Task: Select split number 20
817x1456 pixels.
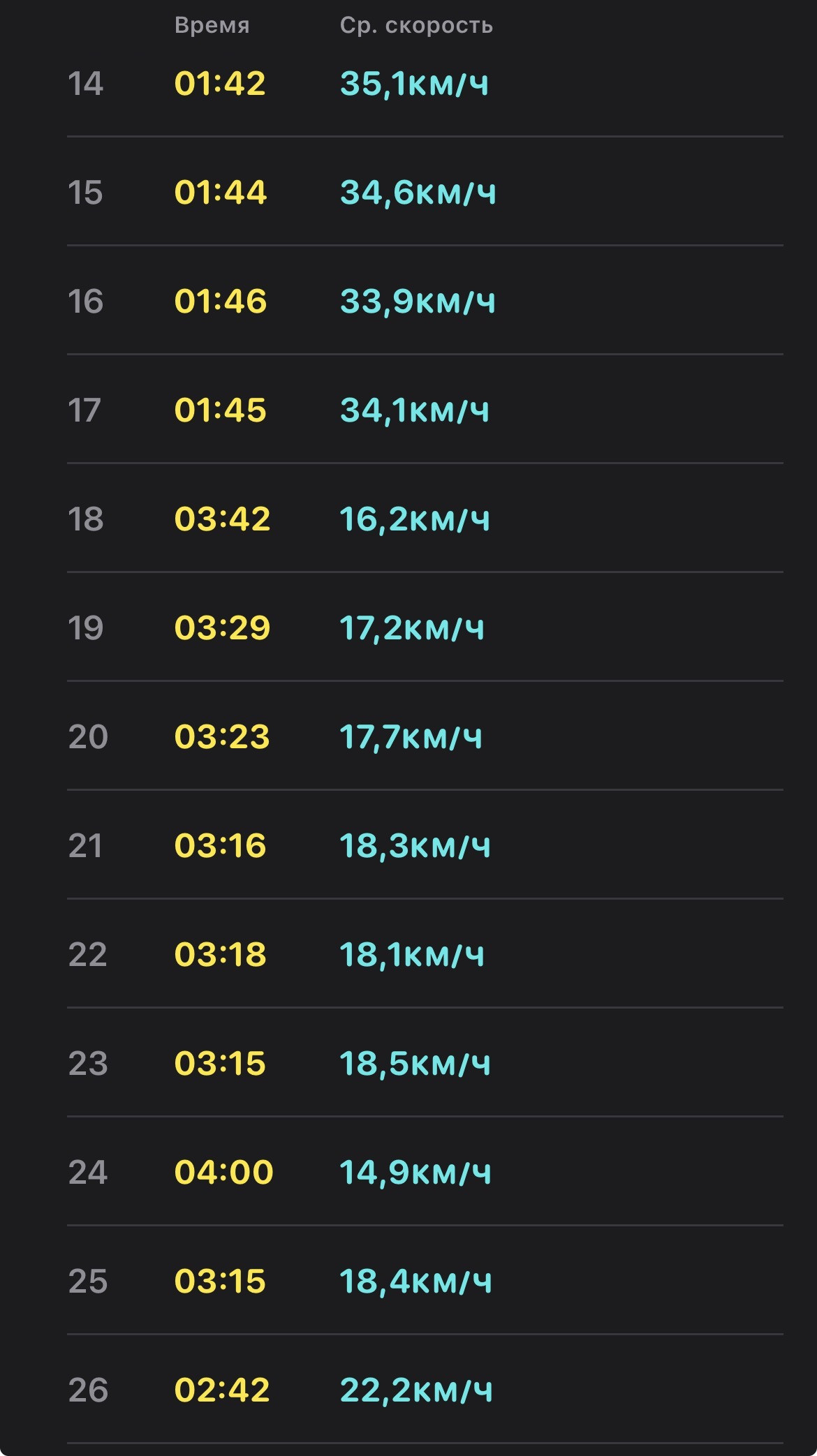Action: pyautogui.click(x=88, y=737)
